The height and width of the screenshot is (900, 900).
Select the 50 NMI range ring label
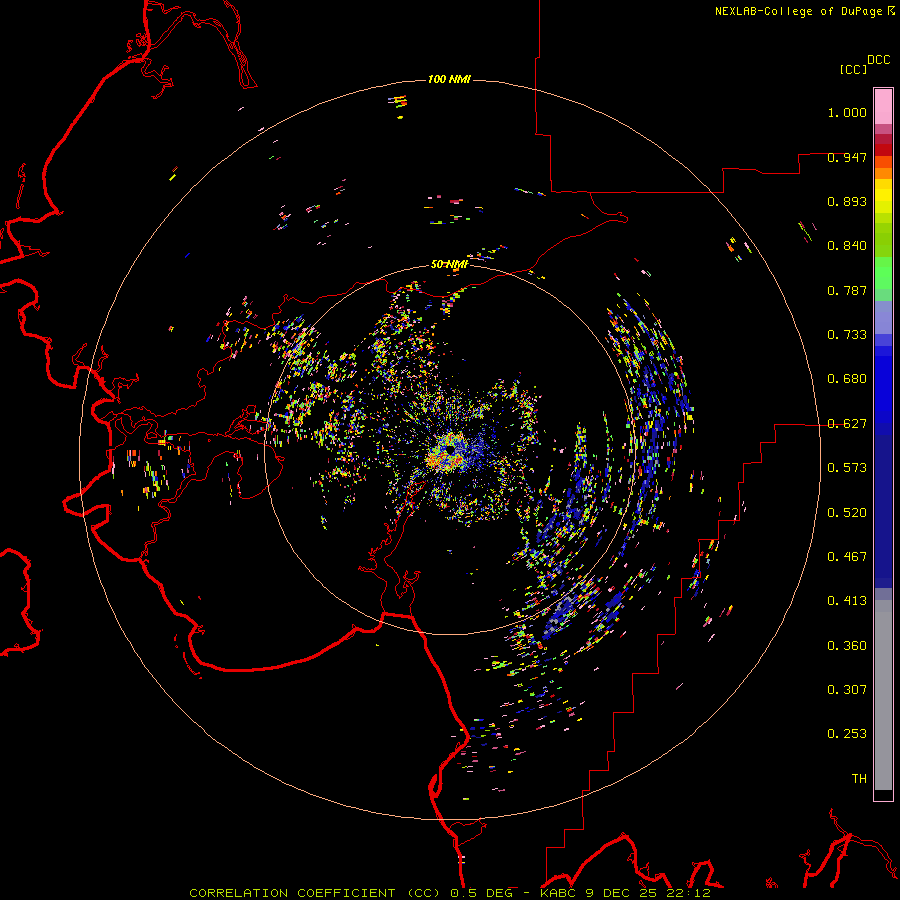point(449,264)
